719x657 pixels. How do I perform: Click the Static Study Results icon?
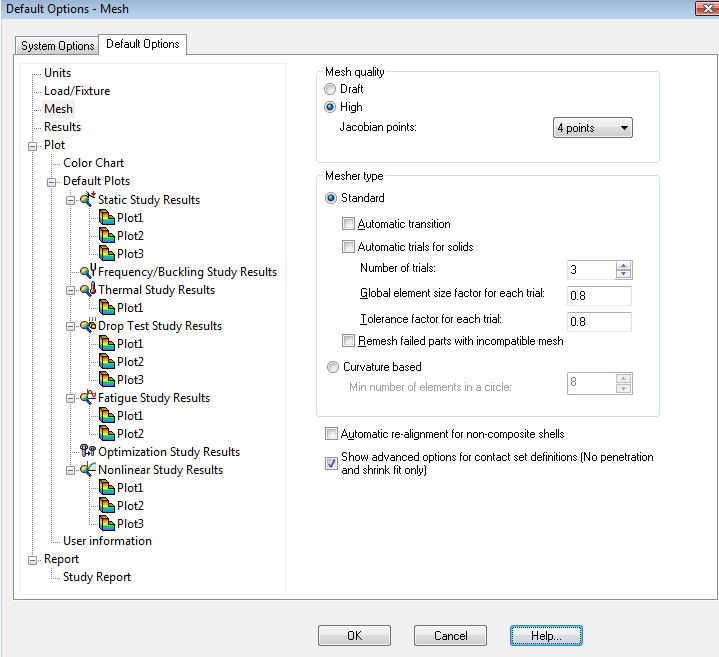click(88, 199)
